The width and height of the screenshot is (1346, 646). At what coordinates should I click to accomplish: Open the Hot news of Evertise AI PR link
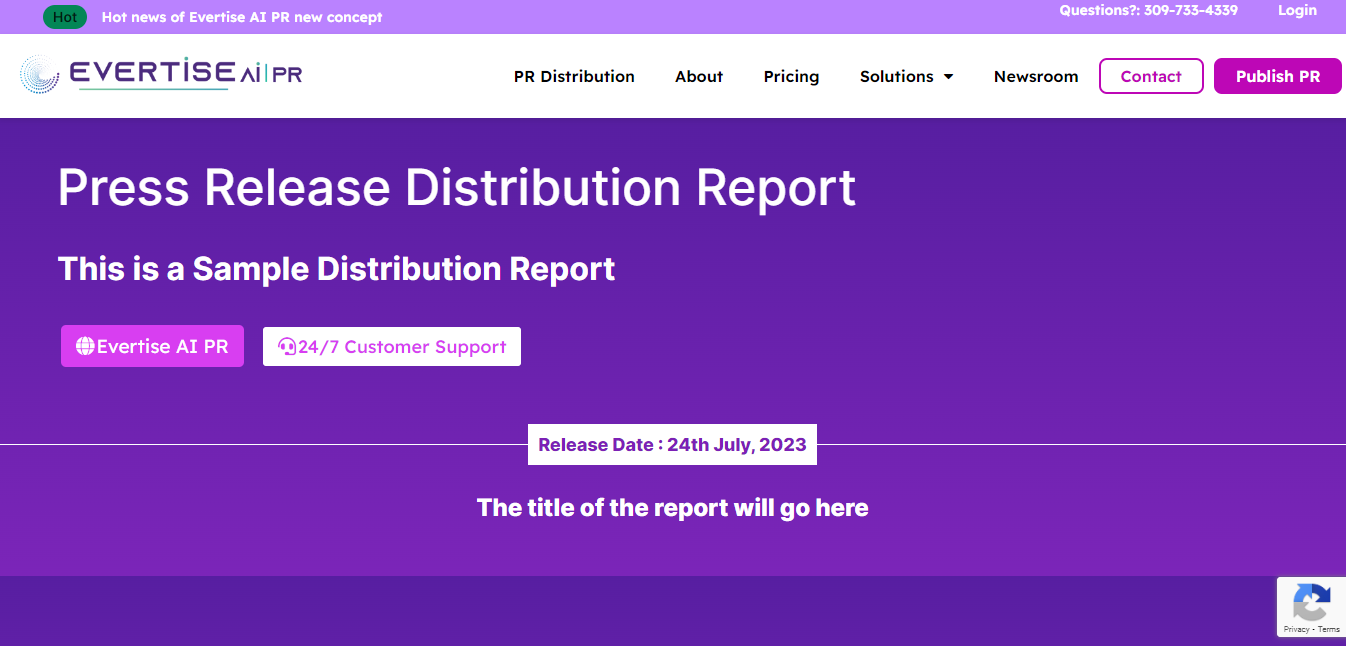pyautogui.click(x=242, y=17)
